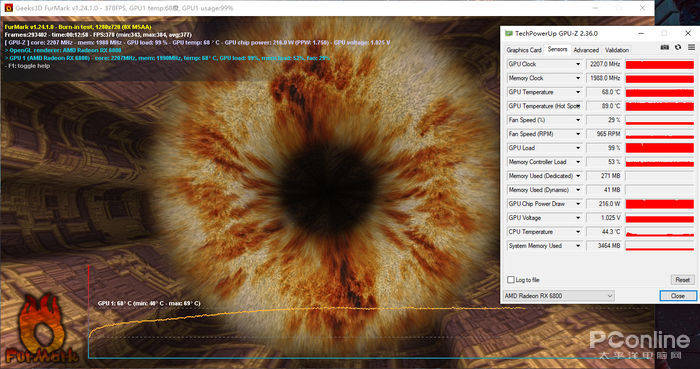
Task: Click the GPU Load red history graph
Action: tap(660, 148)
